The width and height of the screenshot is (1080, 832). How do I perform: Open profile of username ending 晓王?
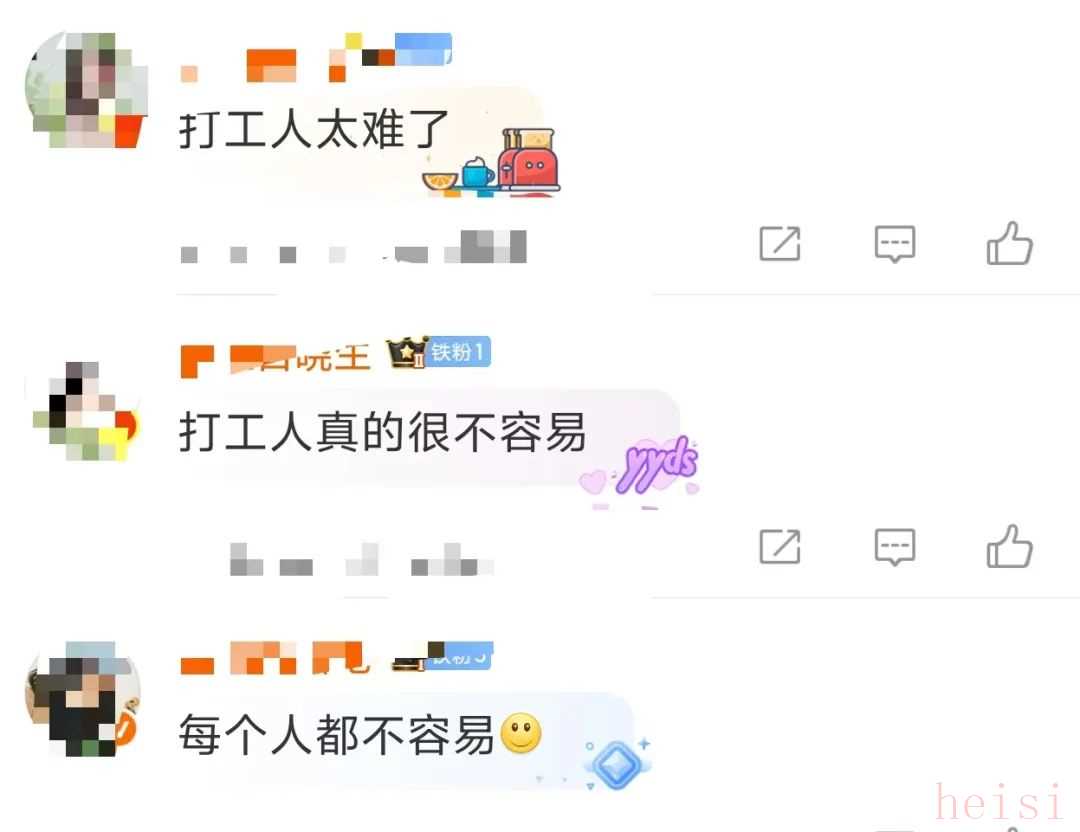tap(276, 358)
